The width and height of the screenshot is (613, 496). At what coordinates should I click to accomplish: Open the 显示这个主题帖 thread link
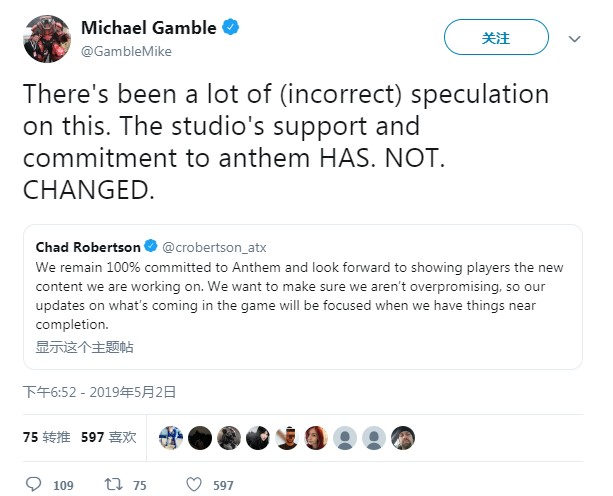[x=84, y=347]
